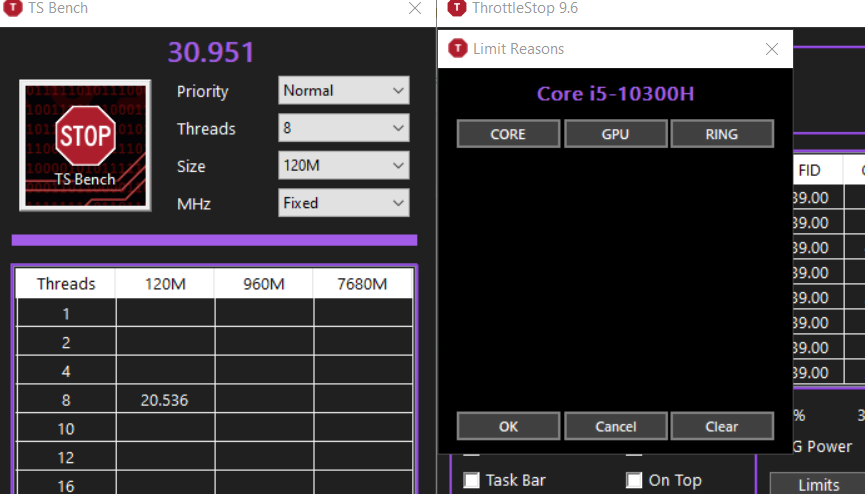Screen dimensions: 865x494
Task: Click the empty 120M cell in row 1
Action: click(x=165, y=314)
